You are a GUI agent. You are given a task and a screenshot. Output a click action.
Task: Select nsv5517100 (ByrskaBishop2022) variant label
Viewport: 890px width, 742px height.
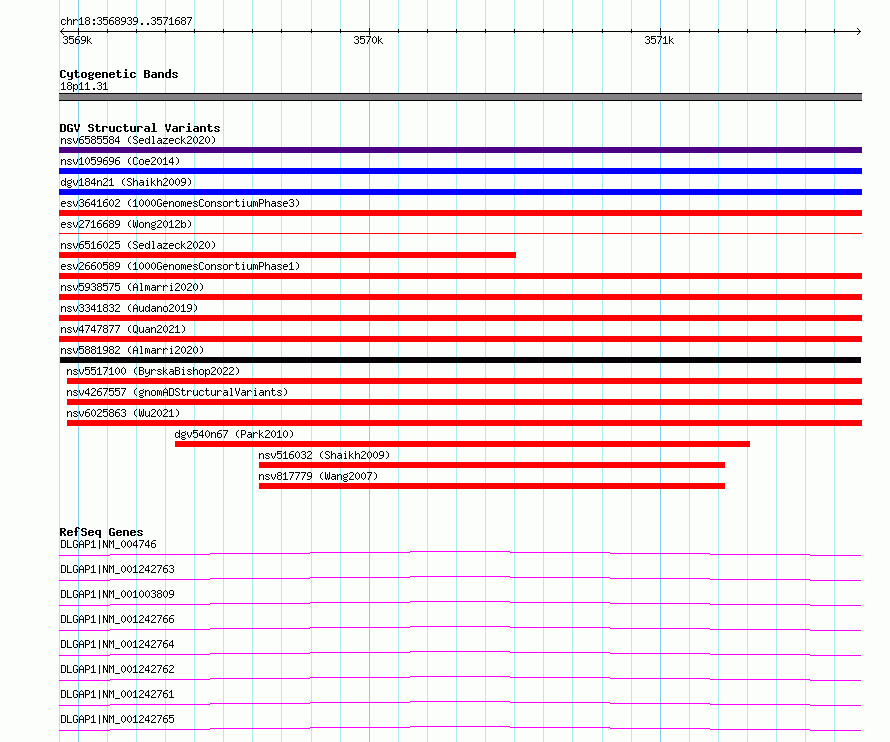(x=153, y=371)
